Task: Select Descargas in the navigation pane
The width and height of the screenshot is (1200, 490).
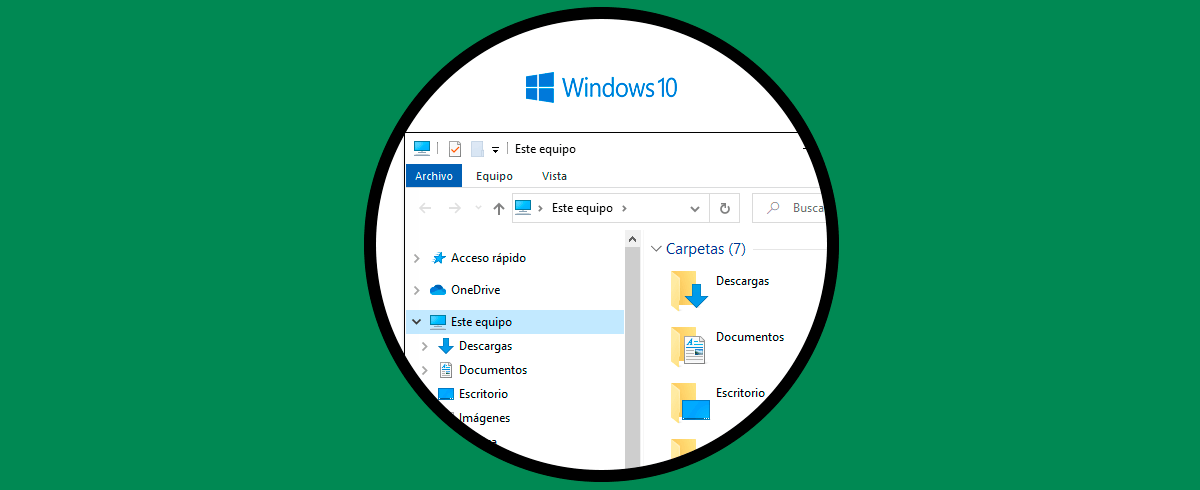Action: (485, 346)
